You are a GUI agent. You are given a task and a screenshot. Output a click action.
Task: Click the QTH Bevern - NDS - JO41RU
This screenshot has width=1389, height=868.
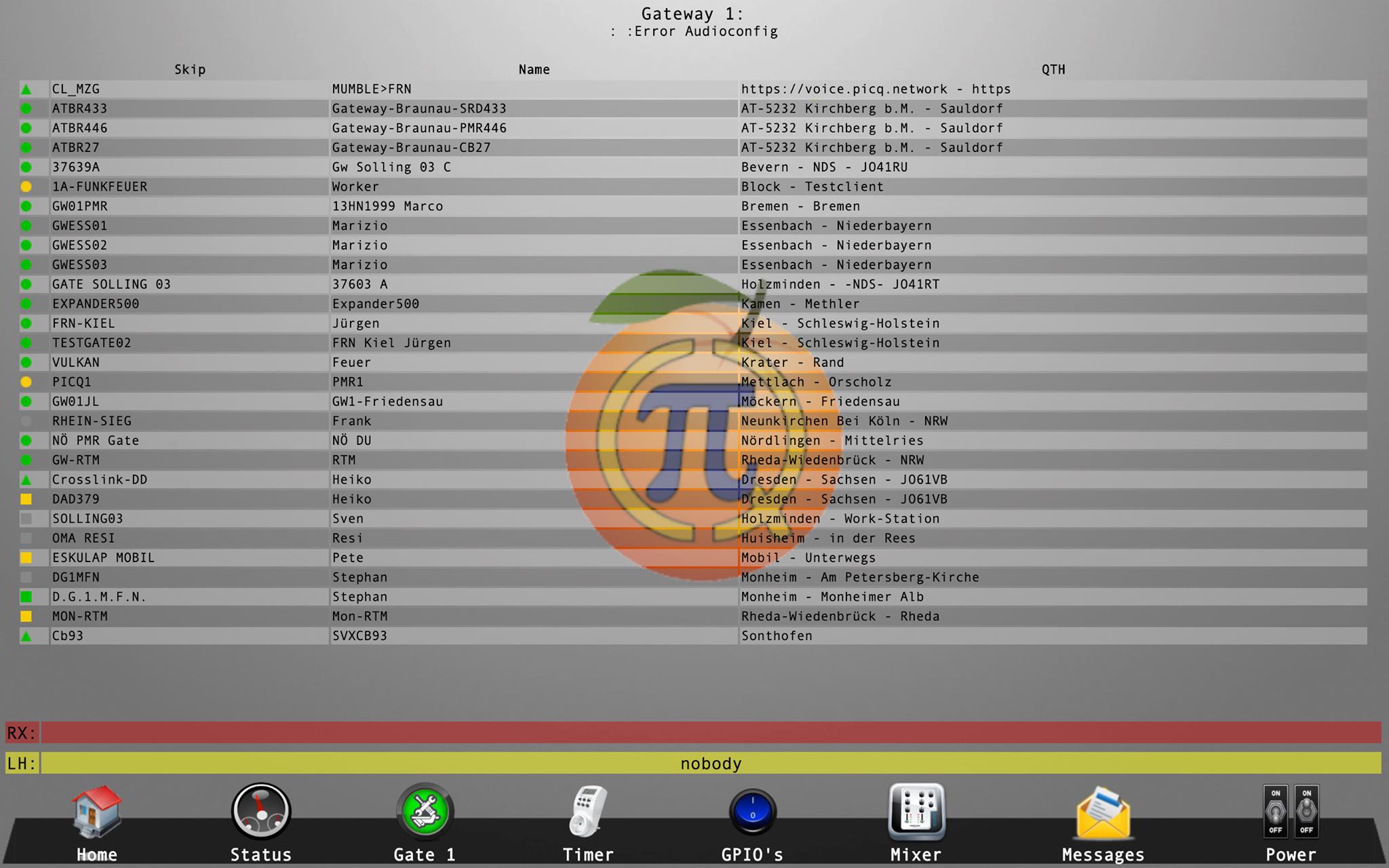(824, 167)
